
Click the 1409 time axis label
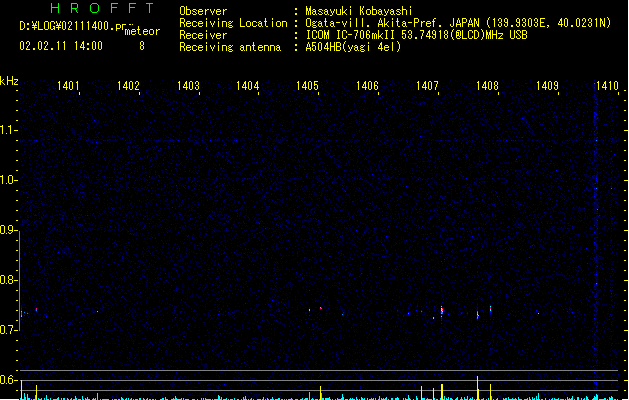547,85
